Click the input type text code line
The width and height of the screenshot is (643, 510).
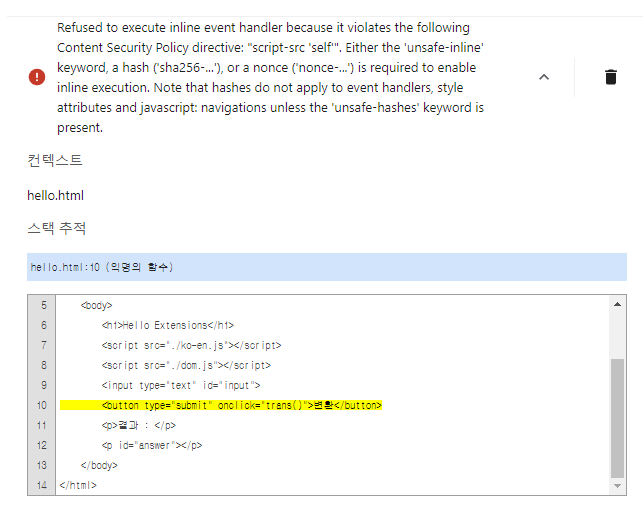pos(181,385)
